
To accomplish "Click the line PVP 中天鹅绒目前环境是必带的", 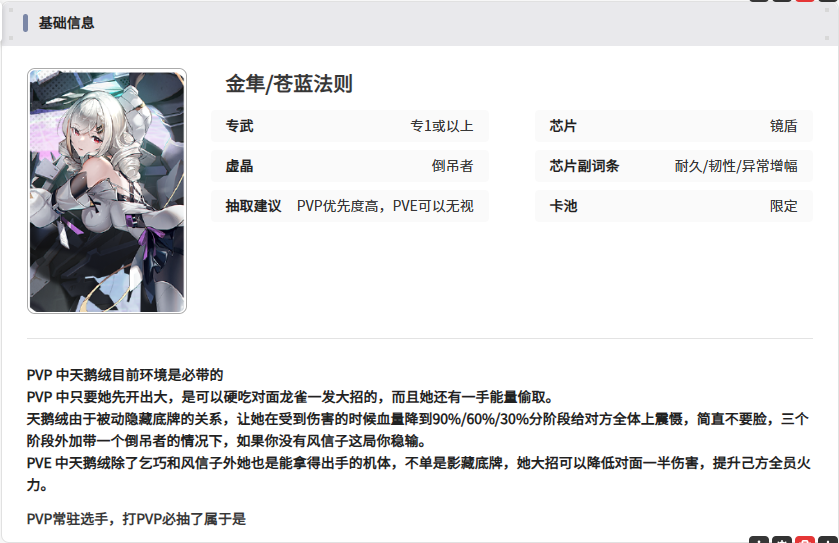I will [125, 375].
